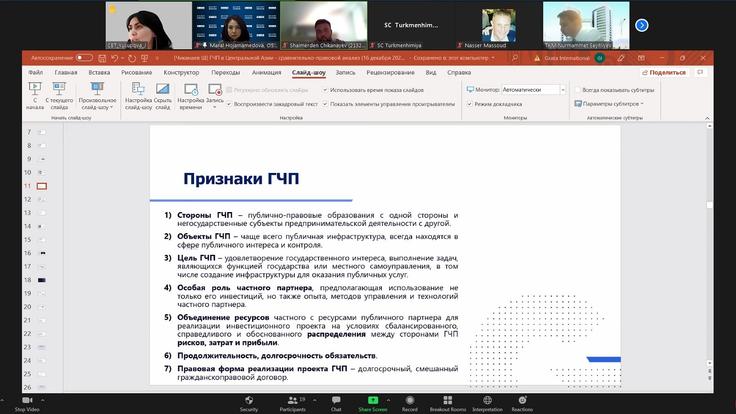This screenshot has height=414, width=736.
Task: Expand 'Произвольное слайд-шоу' dropdown
Action: 97,95
